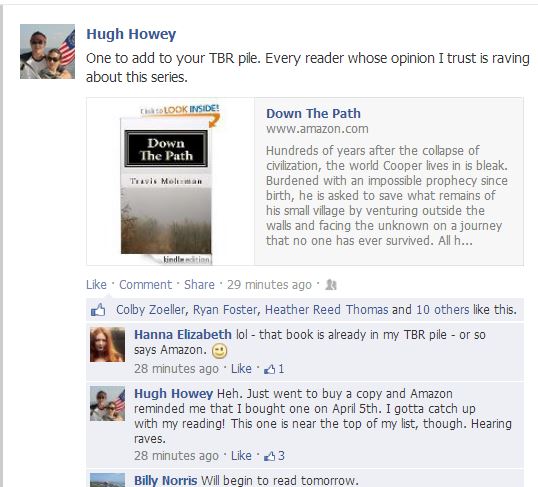
Task: Click Comment under the post
Action: click(145, 285)
